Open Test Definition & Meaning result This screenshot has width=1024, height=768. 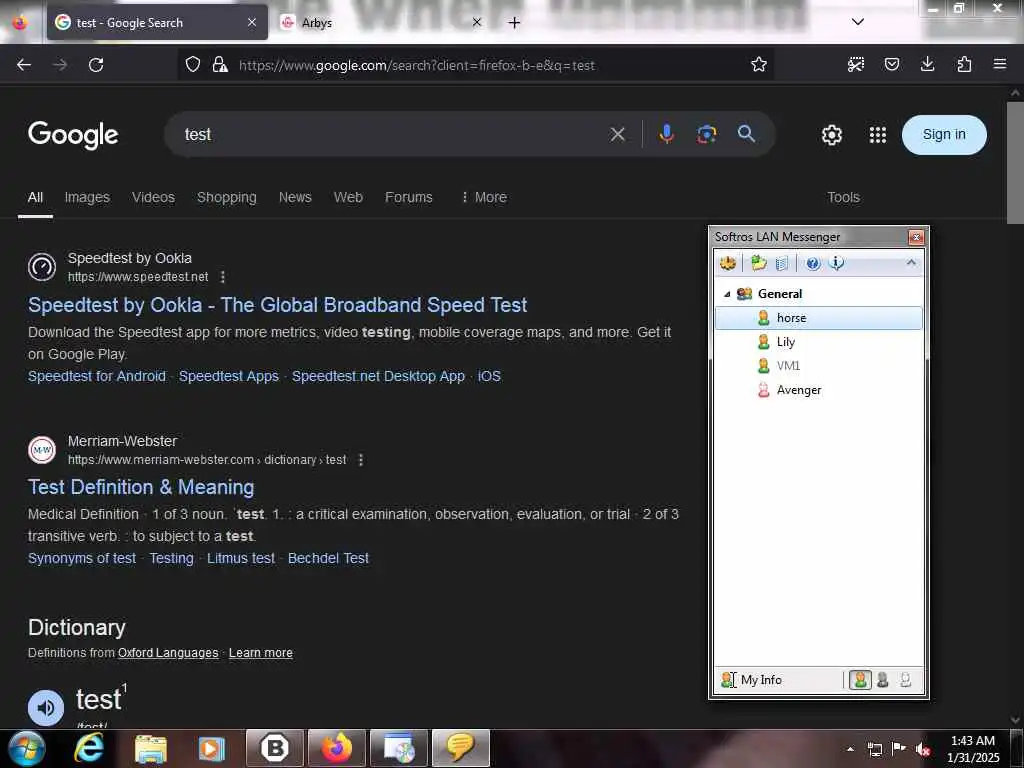pos(141,487)
